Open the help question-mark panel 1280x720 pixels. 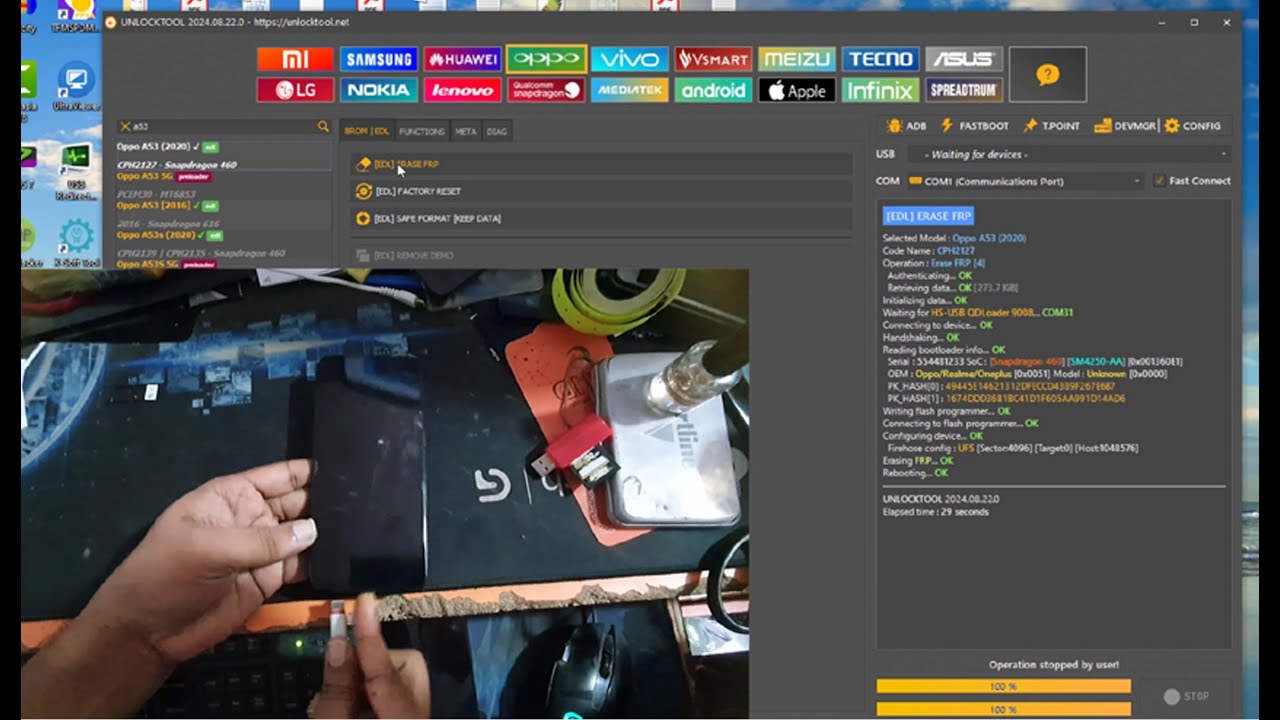coord(1047,75)
